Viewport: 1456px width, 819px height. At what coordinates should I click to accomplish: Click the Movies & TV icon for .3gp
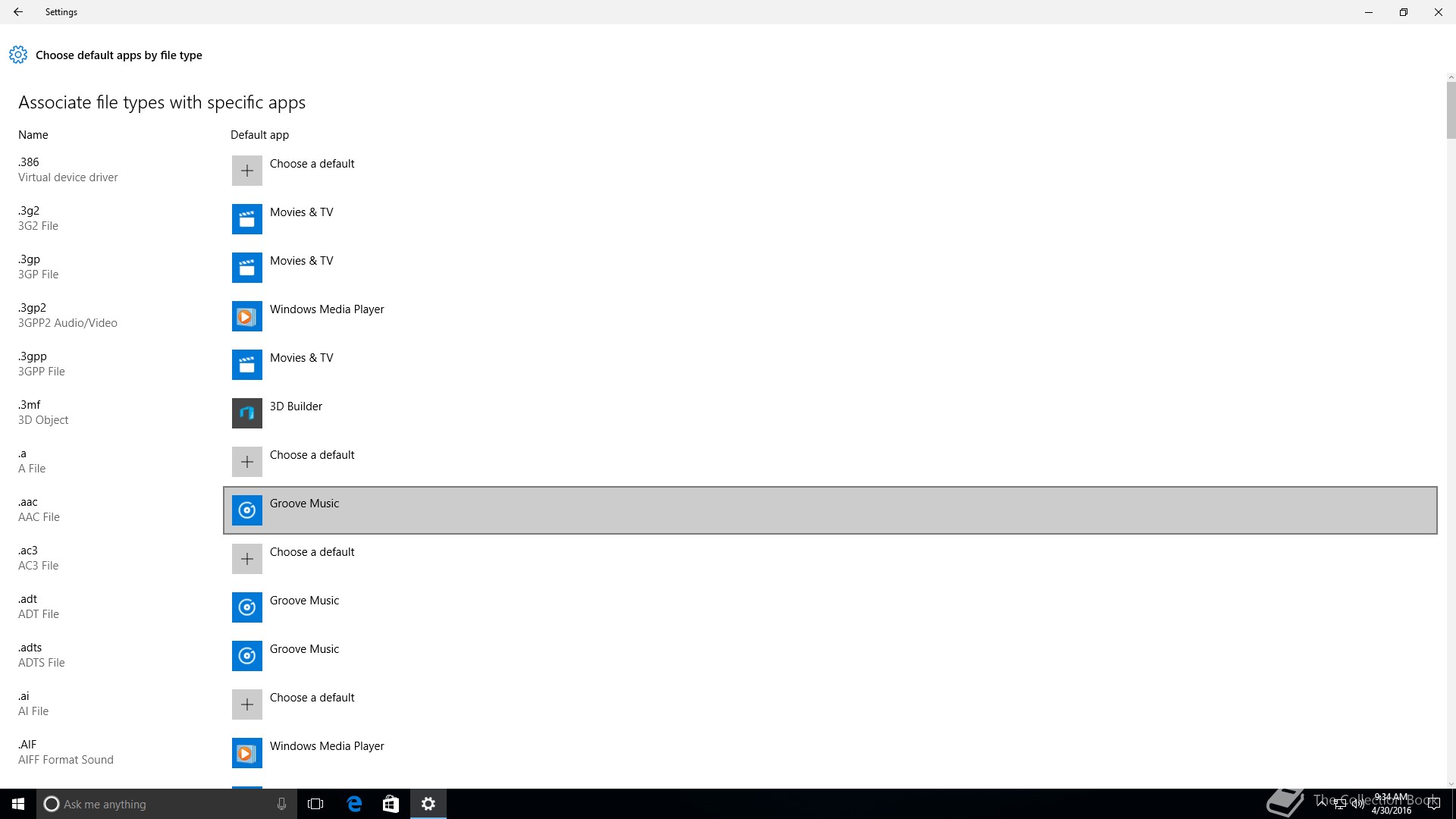[x=247, y=268]
